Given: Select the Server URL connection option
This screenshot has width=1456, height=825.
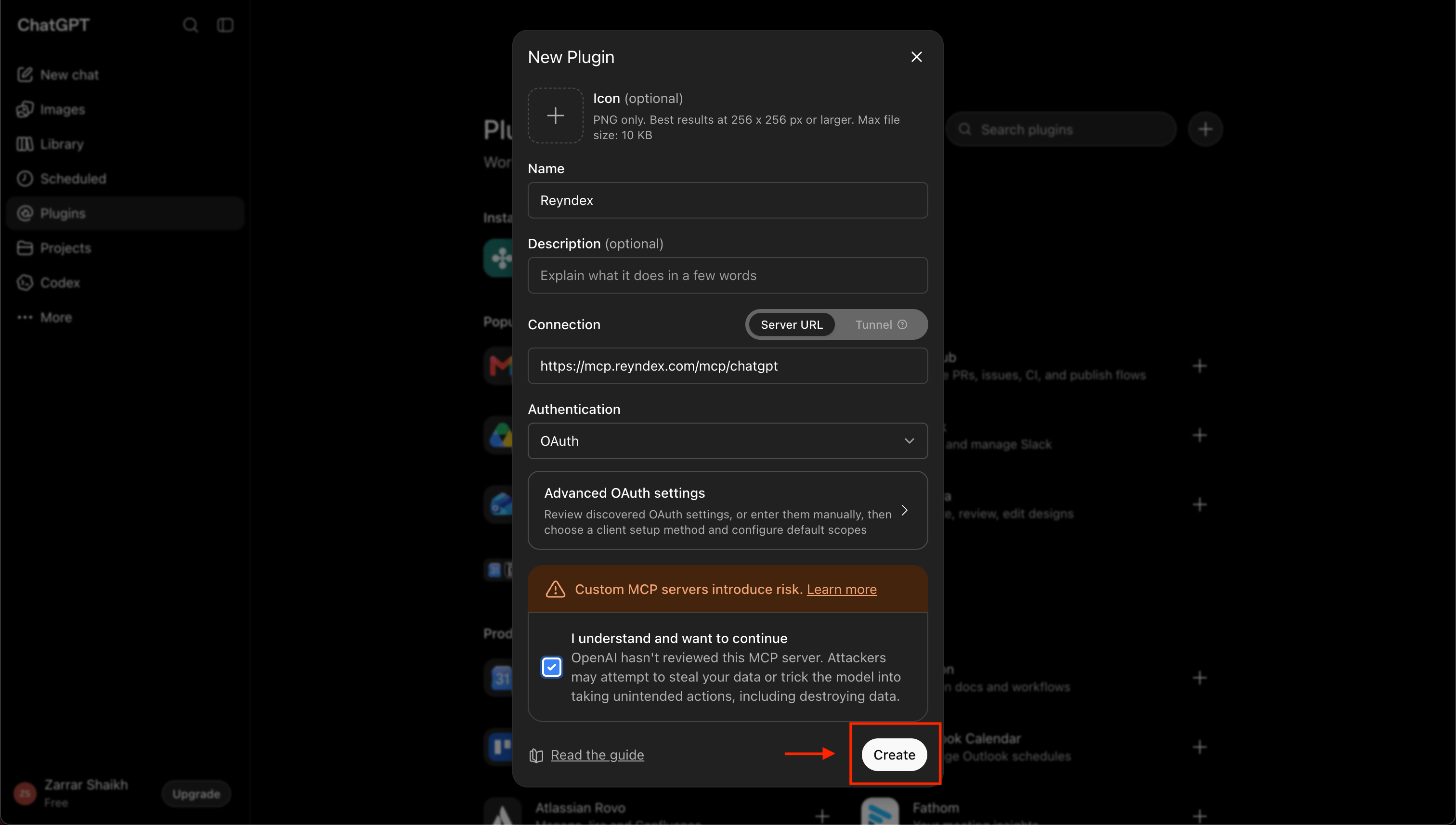Looking at the screenshot, I should [791, 325].
